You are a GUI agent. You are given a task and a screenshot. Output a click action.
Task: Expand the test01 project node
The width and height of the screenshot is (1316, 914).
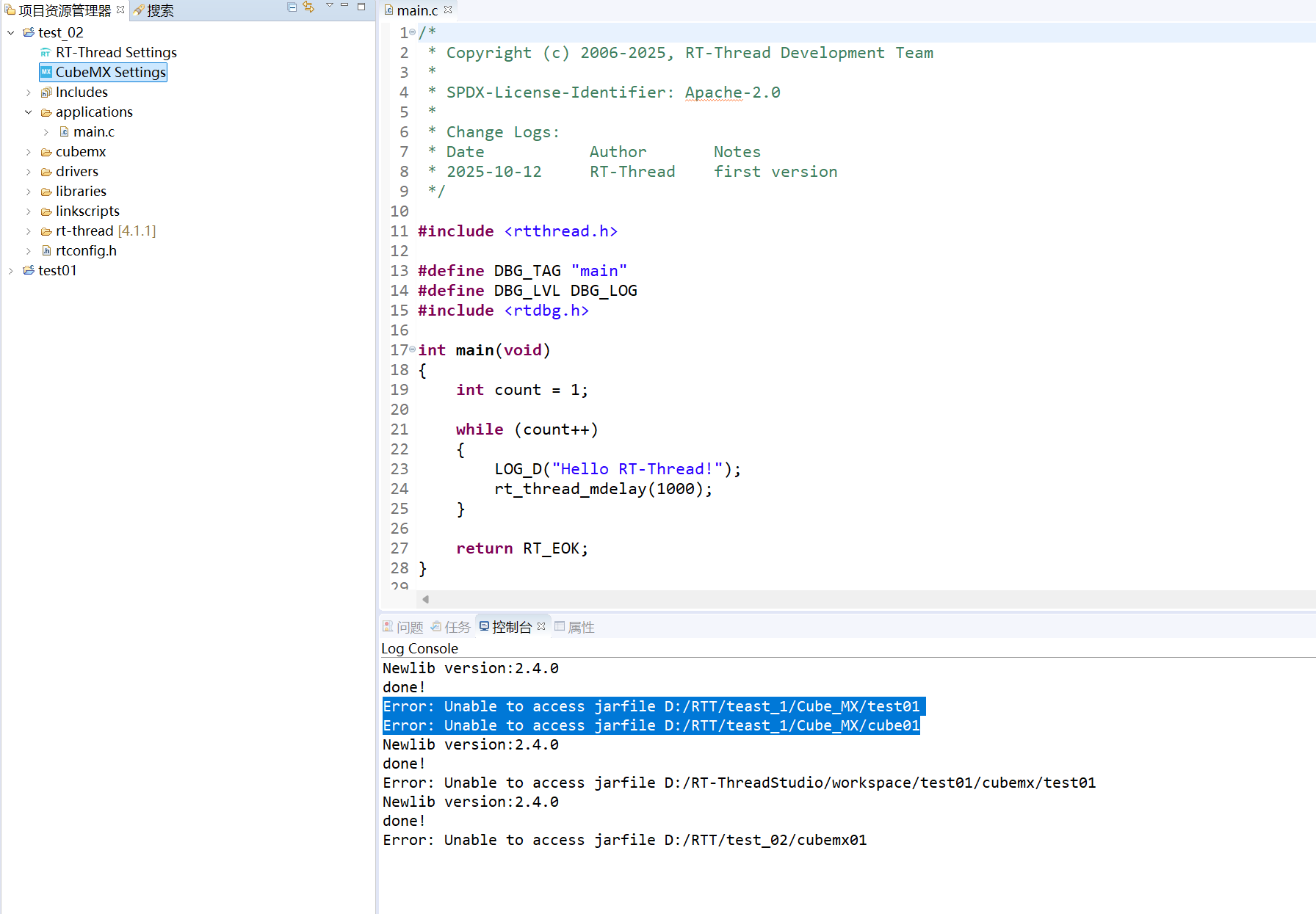11,271
